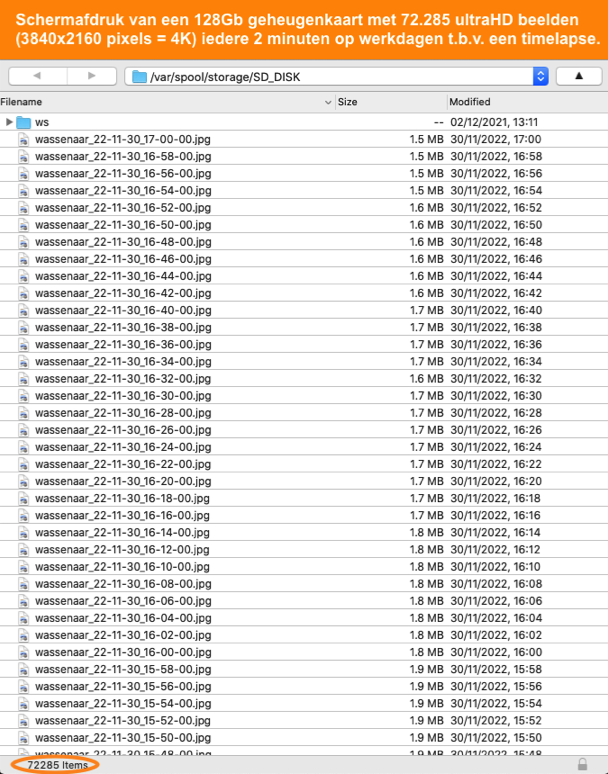Click file icon of wassenaar_22-11-30_17-00-00.jpg
This screenshot has height=774, width=608.
25,139
